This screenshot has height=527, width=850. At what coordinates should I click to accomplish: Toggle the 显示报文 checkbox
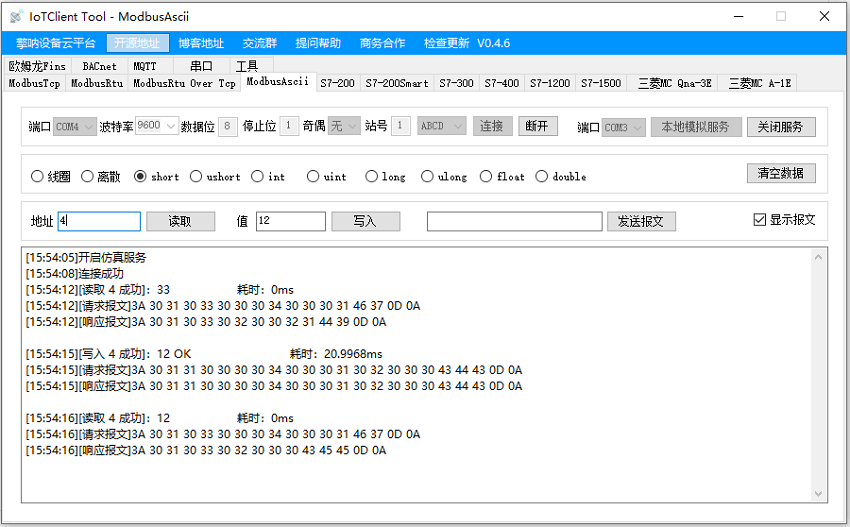pos(760,220)
